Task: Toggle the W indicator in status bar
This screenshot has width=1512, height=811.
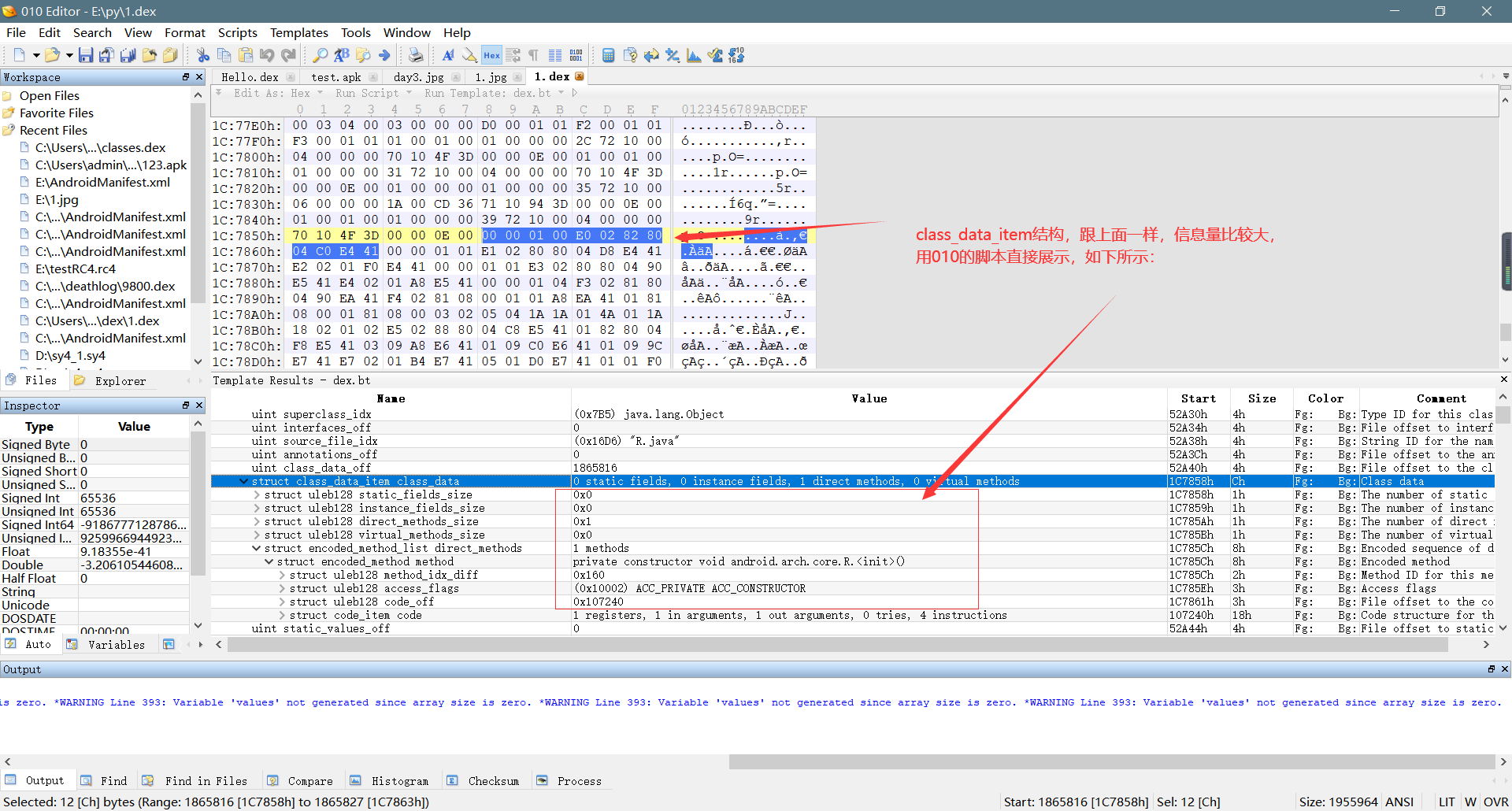Action: (x=1470, y=802)
